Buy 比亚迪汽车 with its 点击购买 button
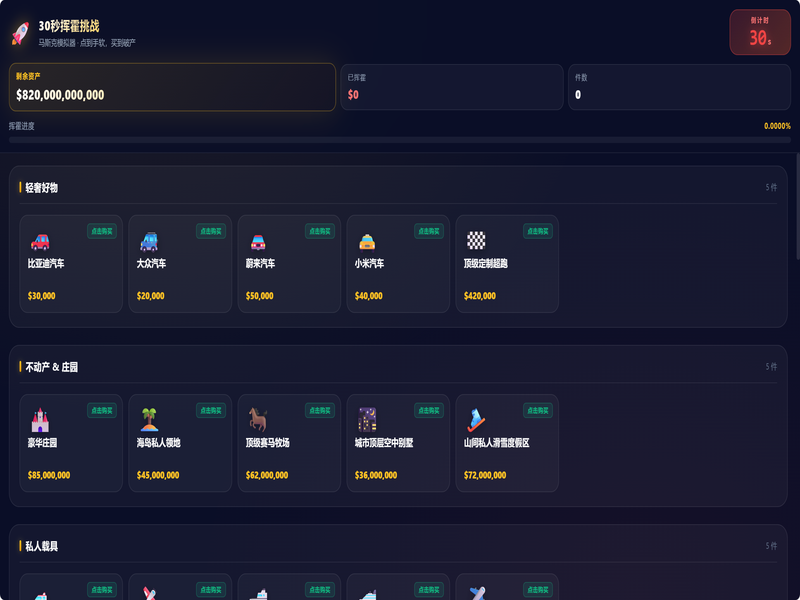Image resolution: width=800 pixels, height=600 pixels. click(102, 231)
